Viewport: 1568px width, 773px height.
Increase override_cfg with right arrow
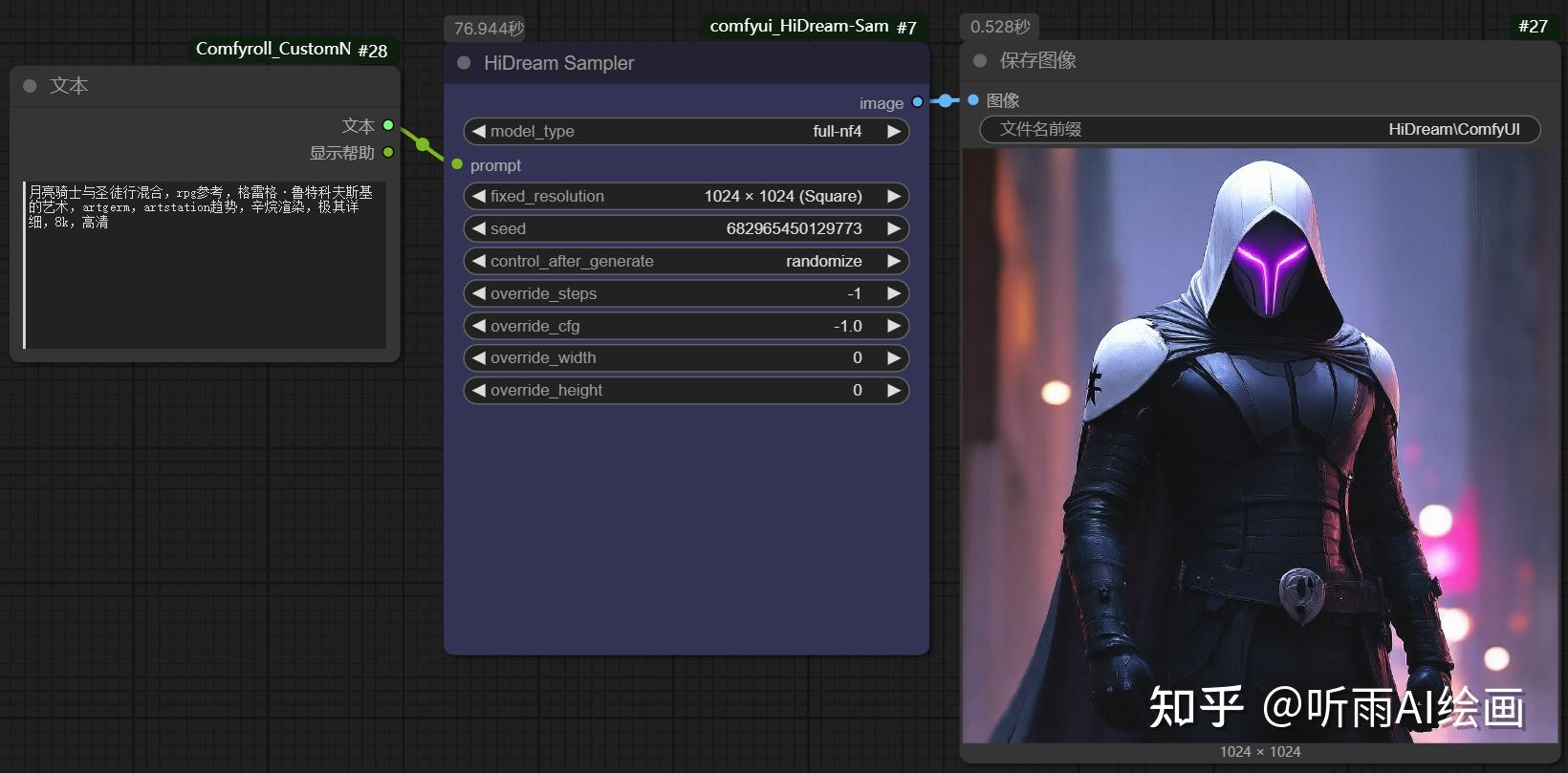click(x=894, y=326)
